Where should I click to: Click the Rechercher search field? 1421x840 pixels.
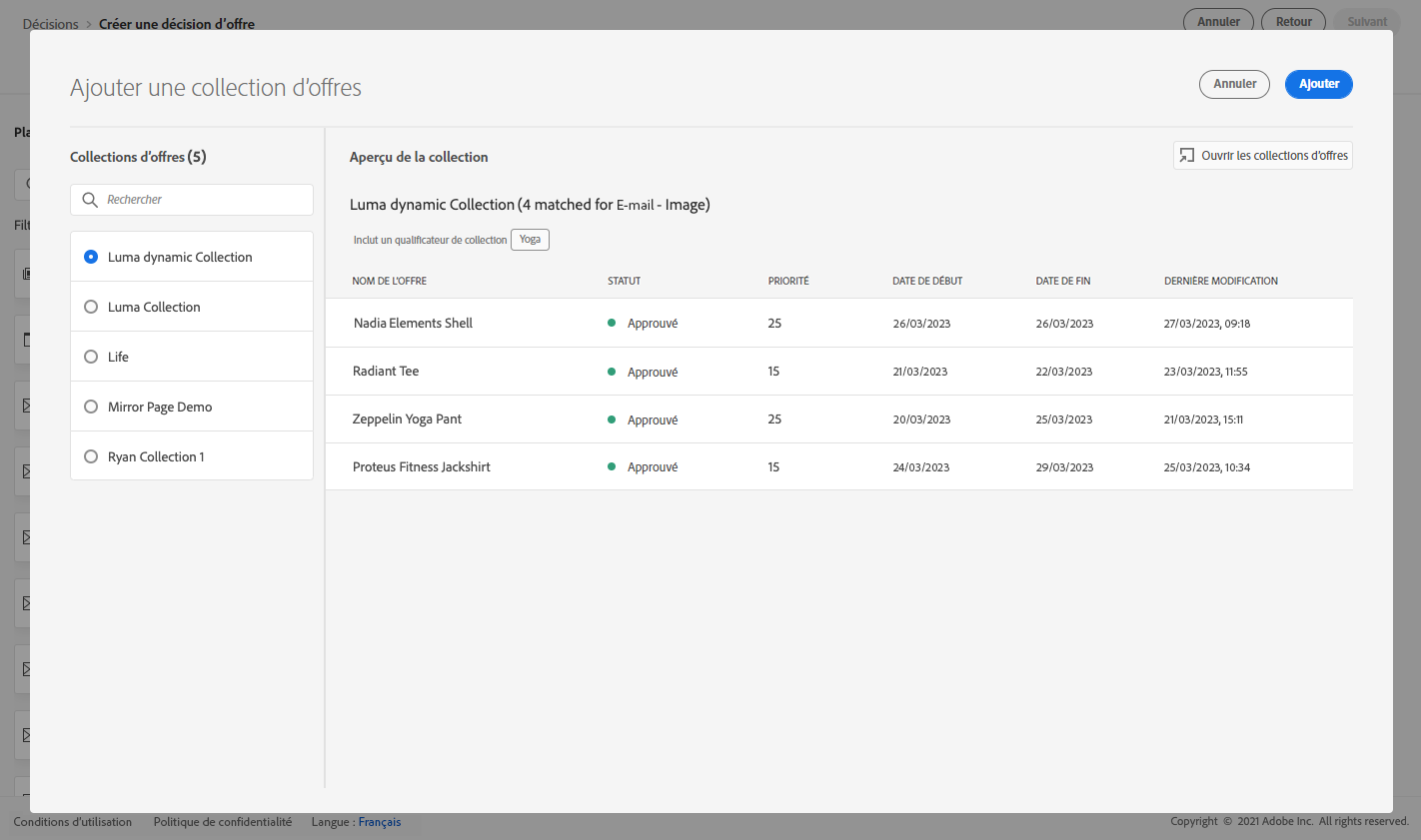(x=192, y=200)
